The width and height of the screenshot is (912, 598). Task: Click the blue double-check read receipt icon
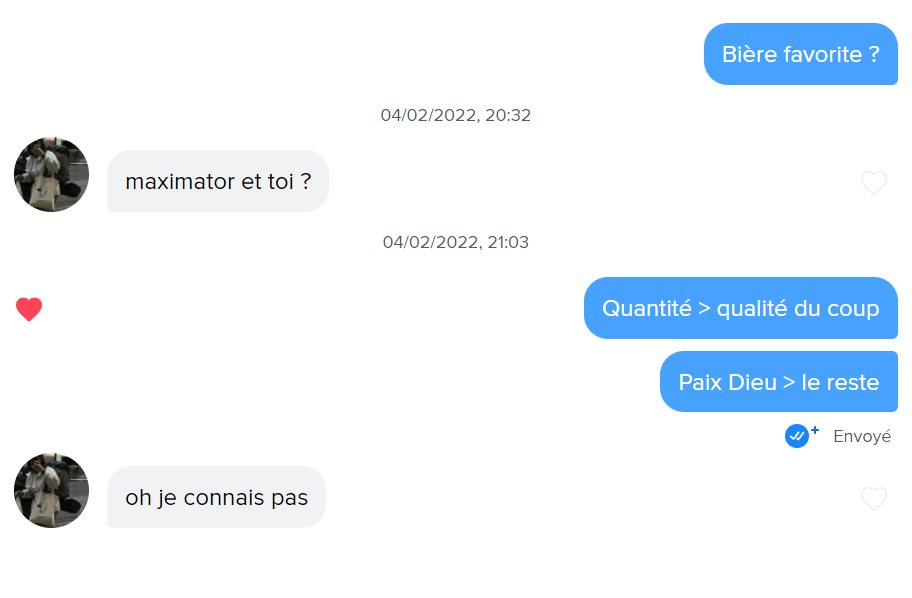(796, 436)
